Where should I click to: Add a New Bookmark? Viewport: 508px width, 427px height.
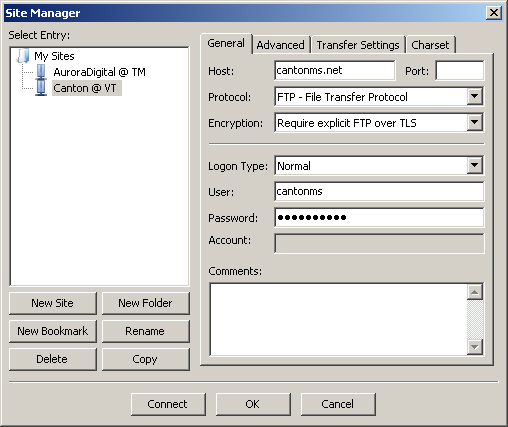(x=53, y=331)
